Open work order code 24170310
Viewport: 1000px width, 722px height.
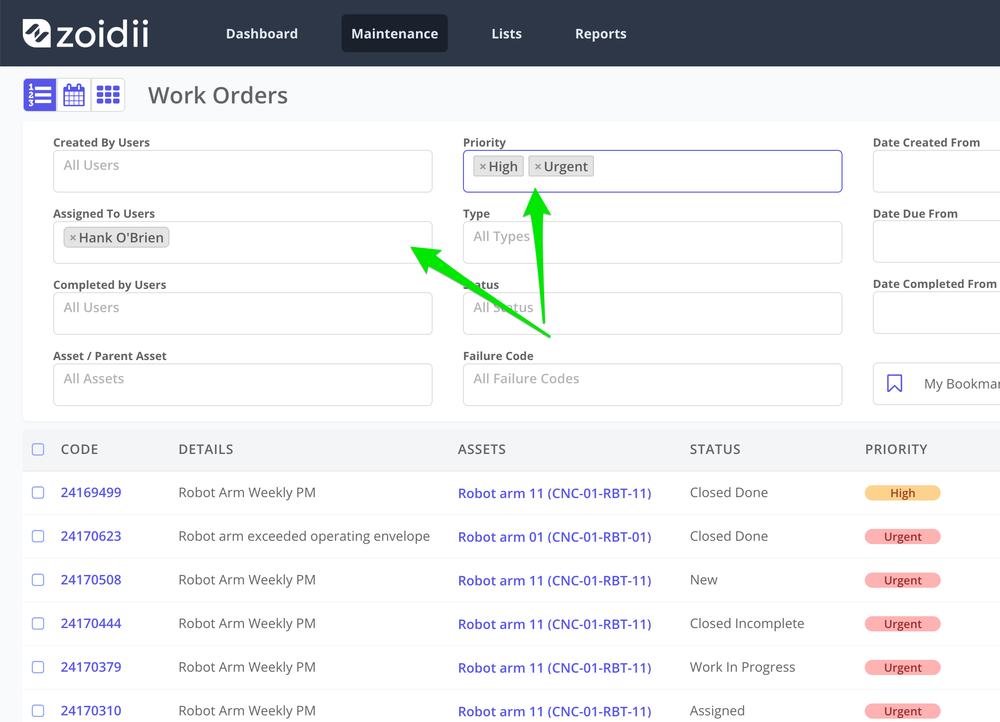(x=91, y=711)
